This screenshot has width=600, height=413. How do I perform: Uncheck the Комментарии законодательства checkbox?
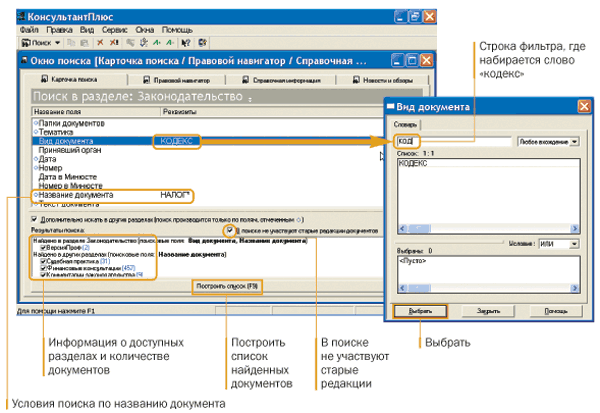pos(43,274)
